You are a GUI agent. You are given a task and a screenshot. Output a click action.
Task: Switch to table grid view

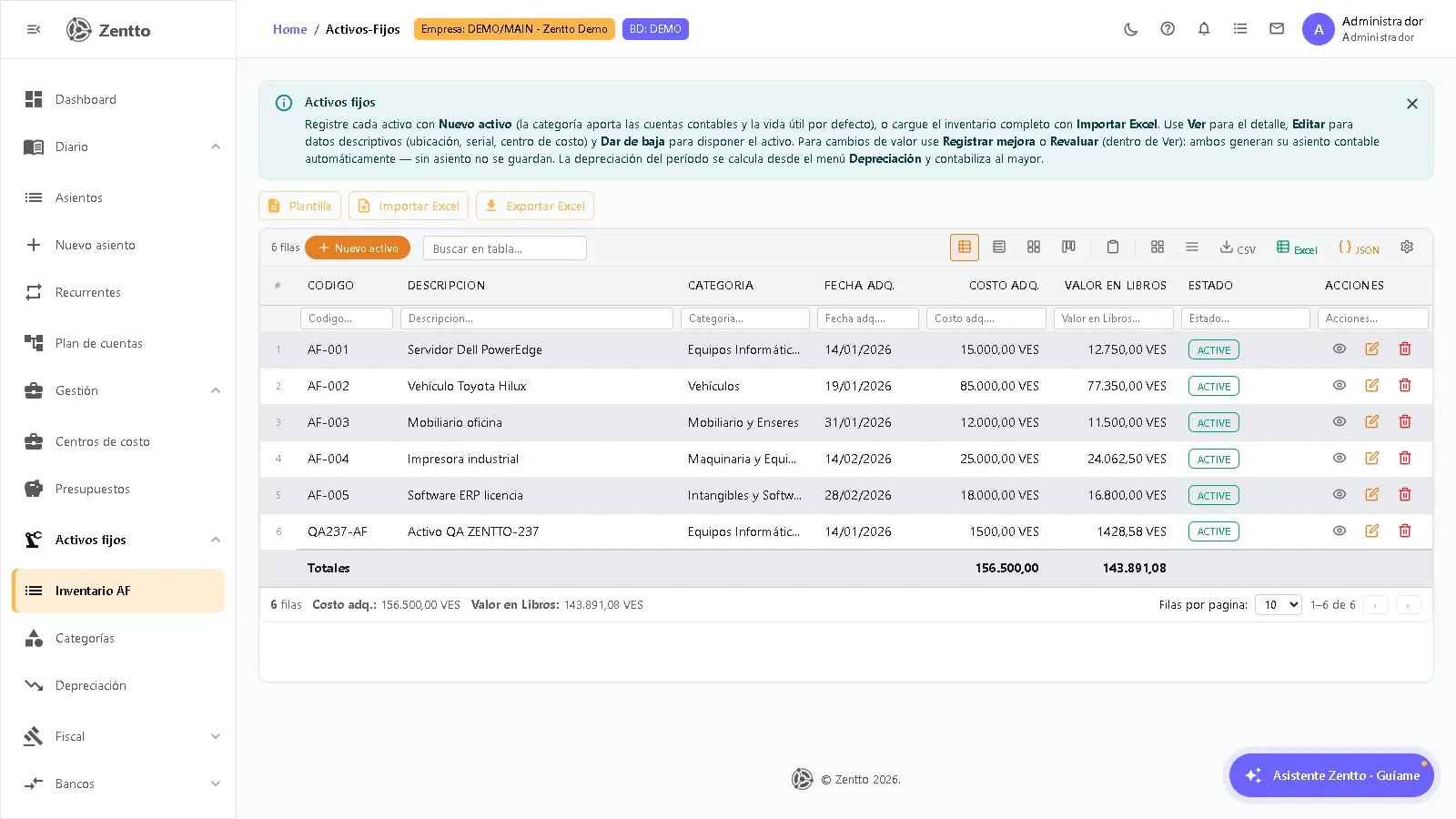[965, 247]
